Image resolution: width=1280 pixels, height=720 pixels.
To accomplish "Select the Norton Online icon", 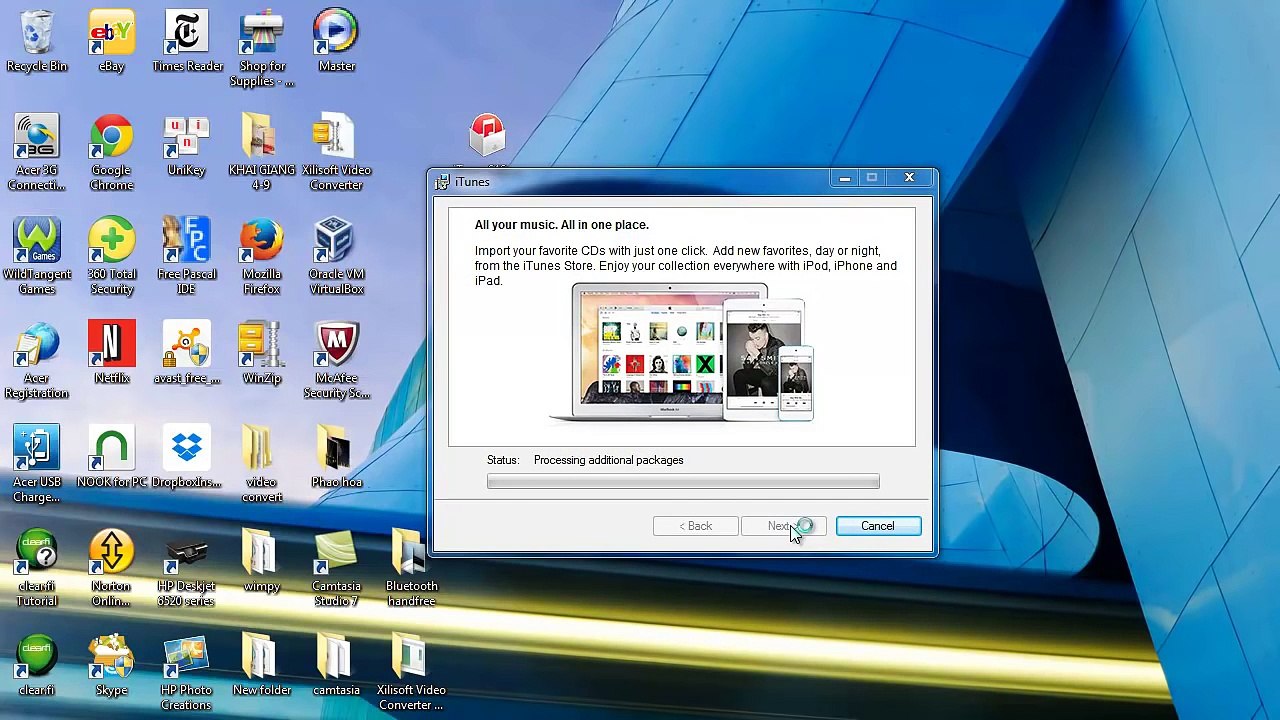I will point(111,568).
